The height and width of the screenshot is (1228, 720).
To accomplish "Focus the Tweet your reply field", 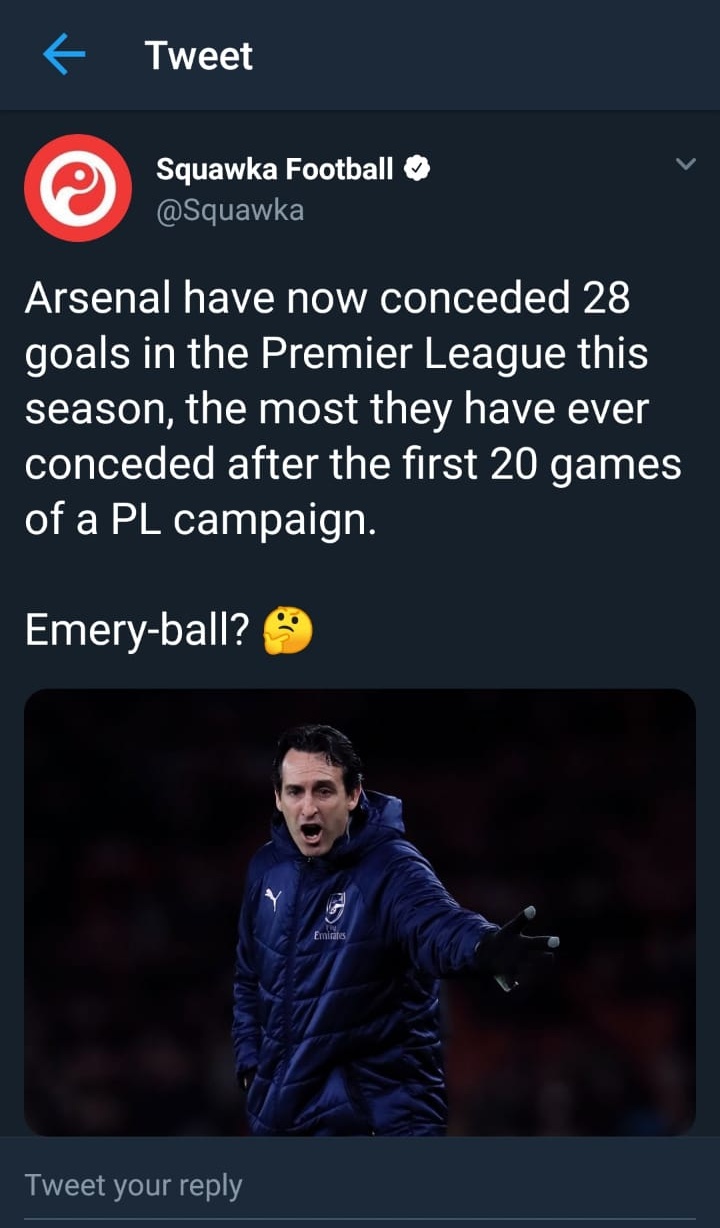I will click(x=359, y=1185).
